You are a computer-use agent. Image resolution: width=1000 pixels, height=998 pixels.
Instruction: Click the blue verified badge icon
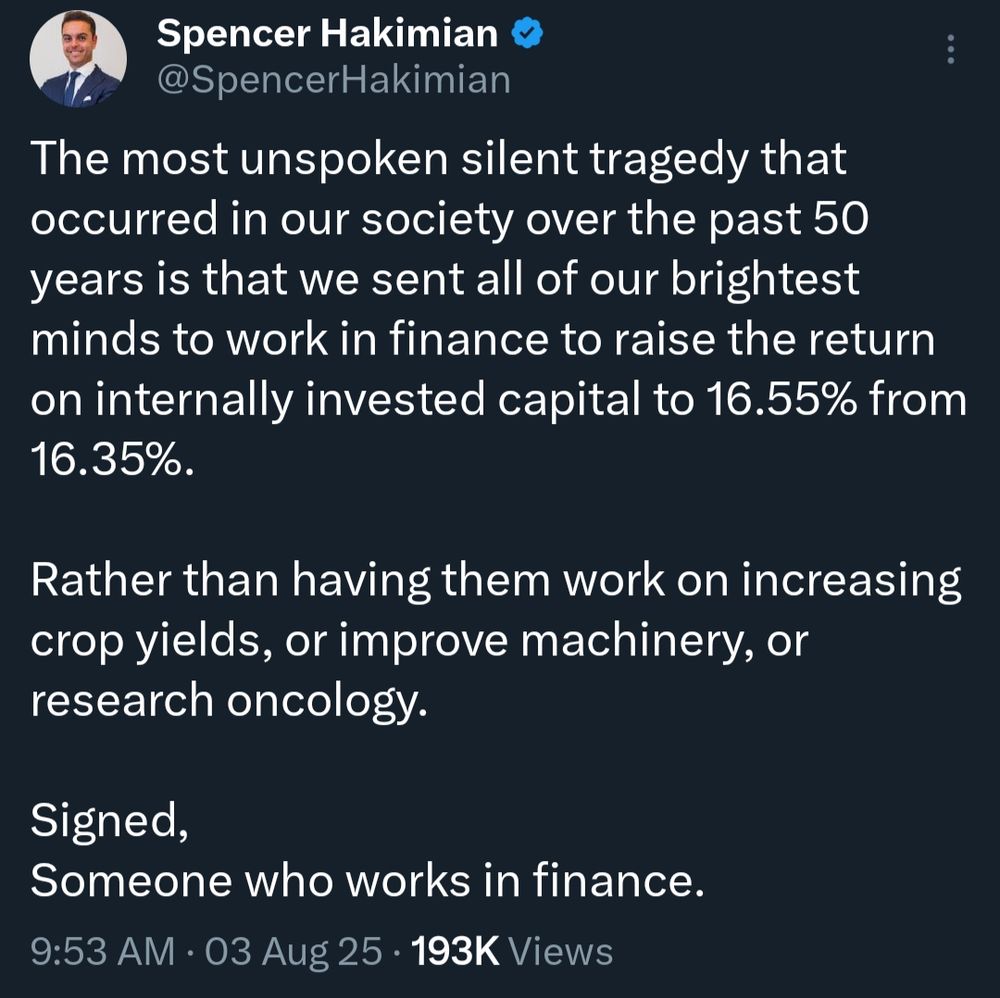click(527, 33)
